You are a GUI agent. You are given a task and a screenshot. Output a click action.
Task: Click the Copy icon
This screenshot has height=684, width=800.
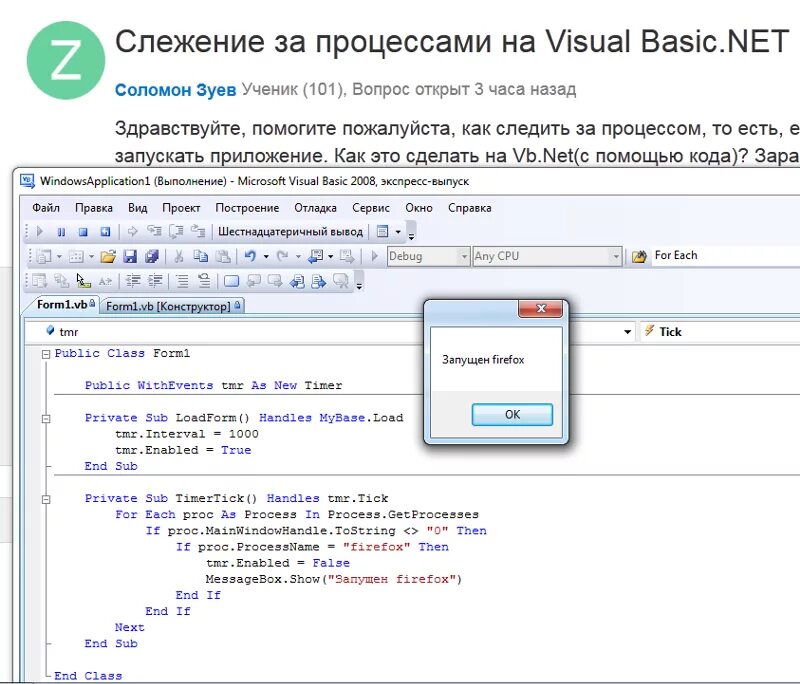201,256
